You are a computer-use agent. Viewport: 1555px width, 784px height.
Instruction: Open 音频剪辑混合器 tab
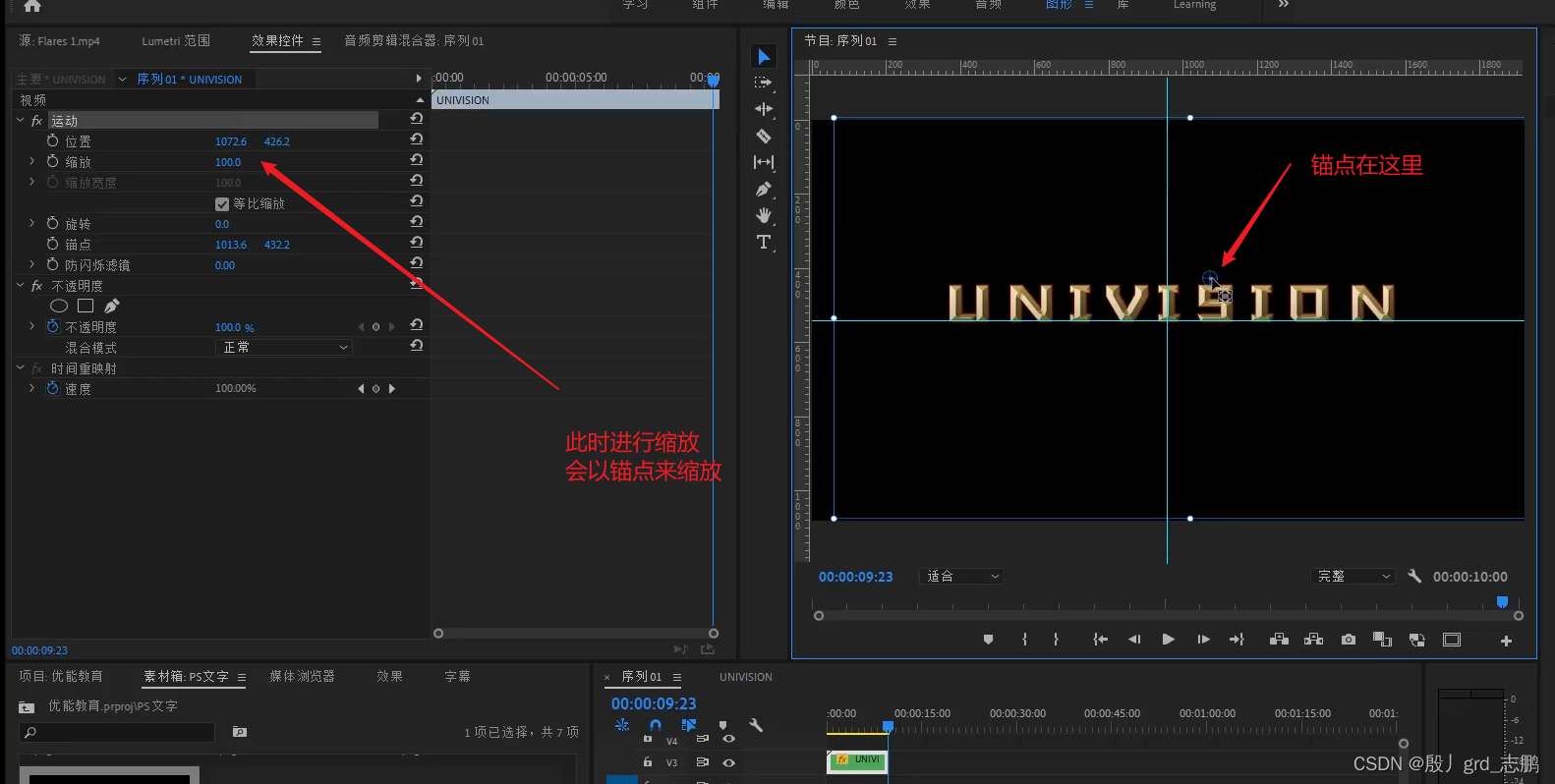414,41
